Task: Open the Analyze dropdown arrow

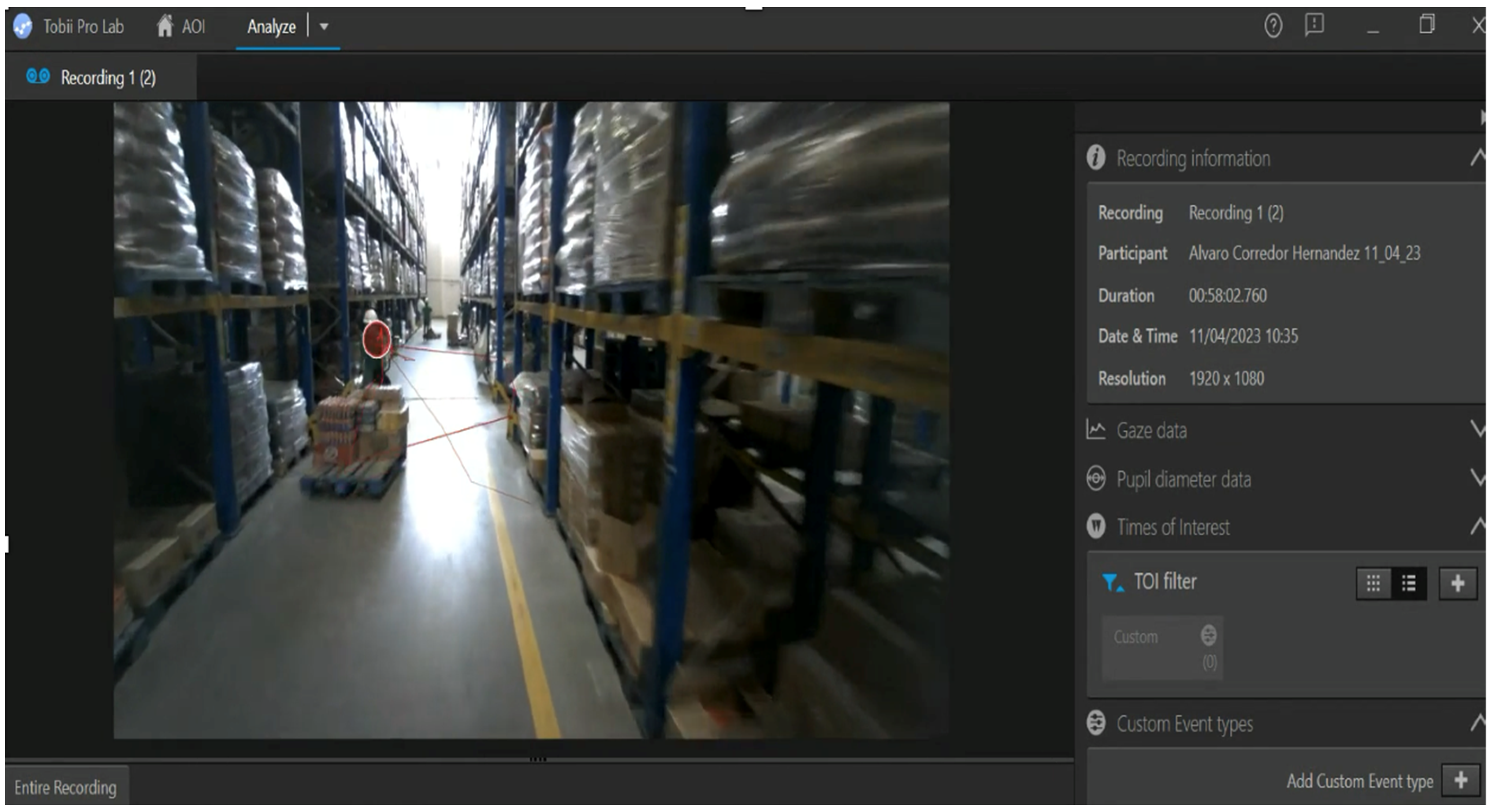Action: click(x=324, y=26)
